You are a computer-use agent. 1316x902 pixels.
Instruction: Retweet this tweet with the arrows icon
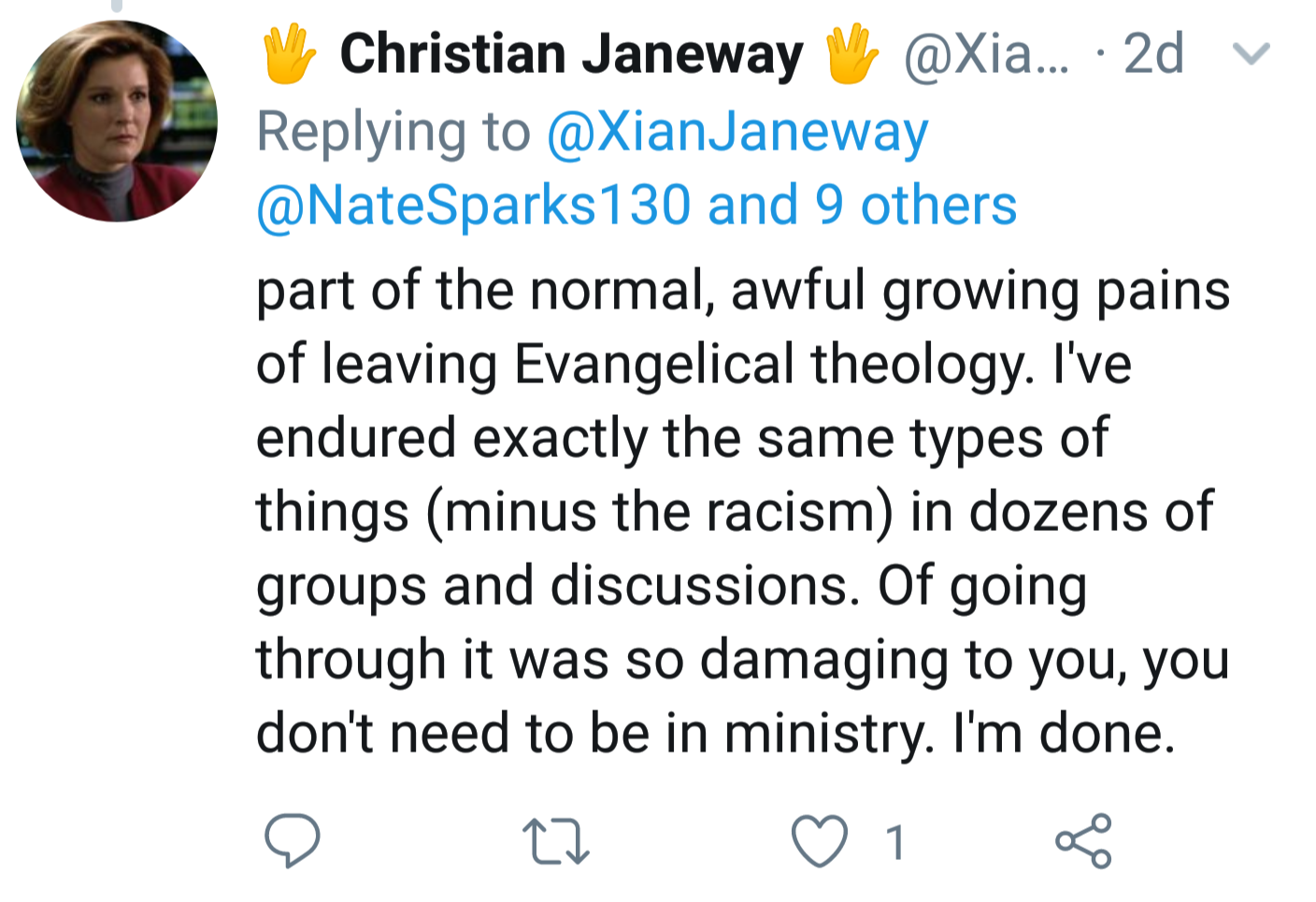[x=555, y=840]
